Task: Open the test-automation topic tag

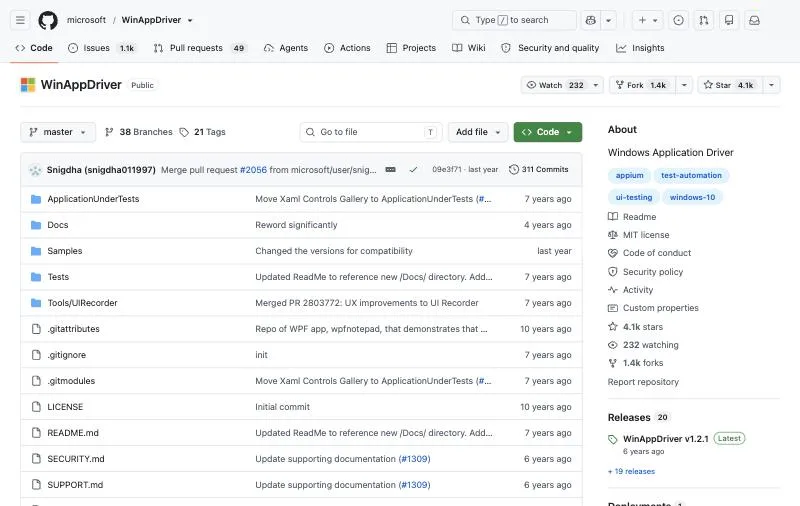Action: [691, 175]
